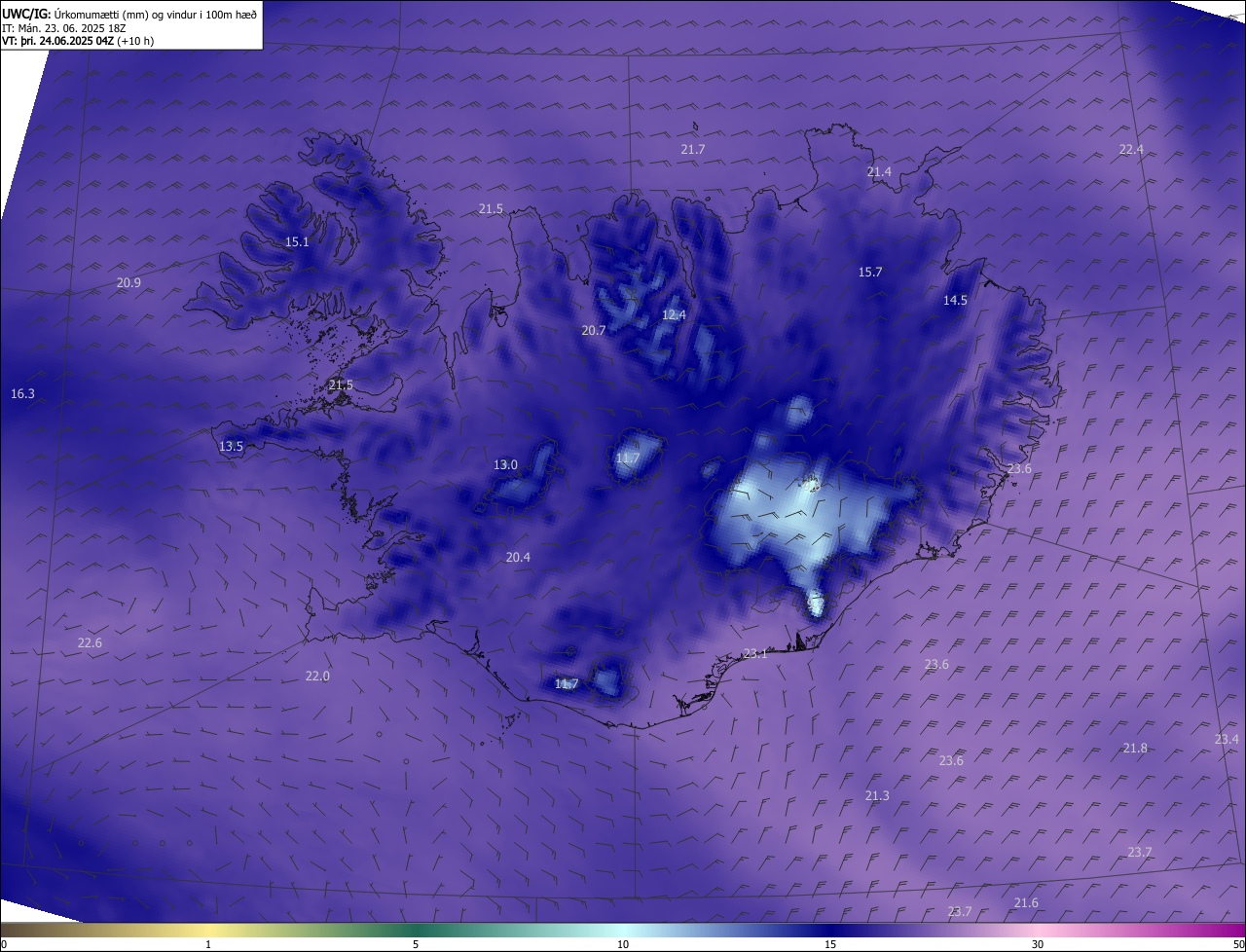The width and height of the screenshot is (1246, 952).
Task: Click the 20.9 value on the map
Action: (128, 282)
